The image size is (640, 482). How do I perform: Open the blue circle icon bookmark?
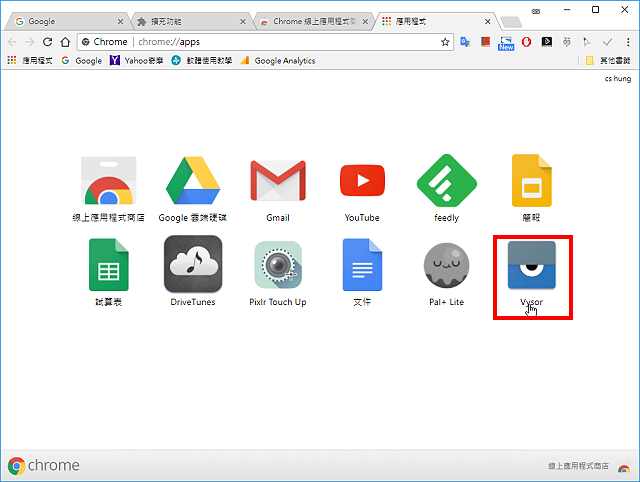[x=202, y=60]
